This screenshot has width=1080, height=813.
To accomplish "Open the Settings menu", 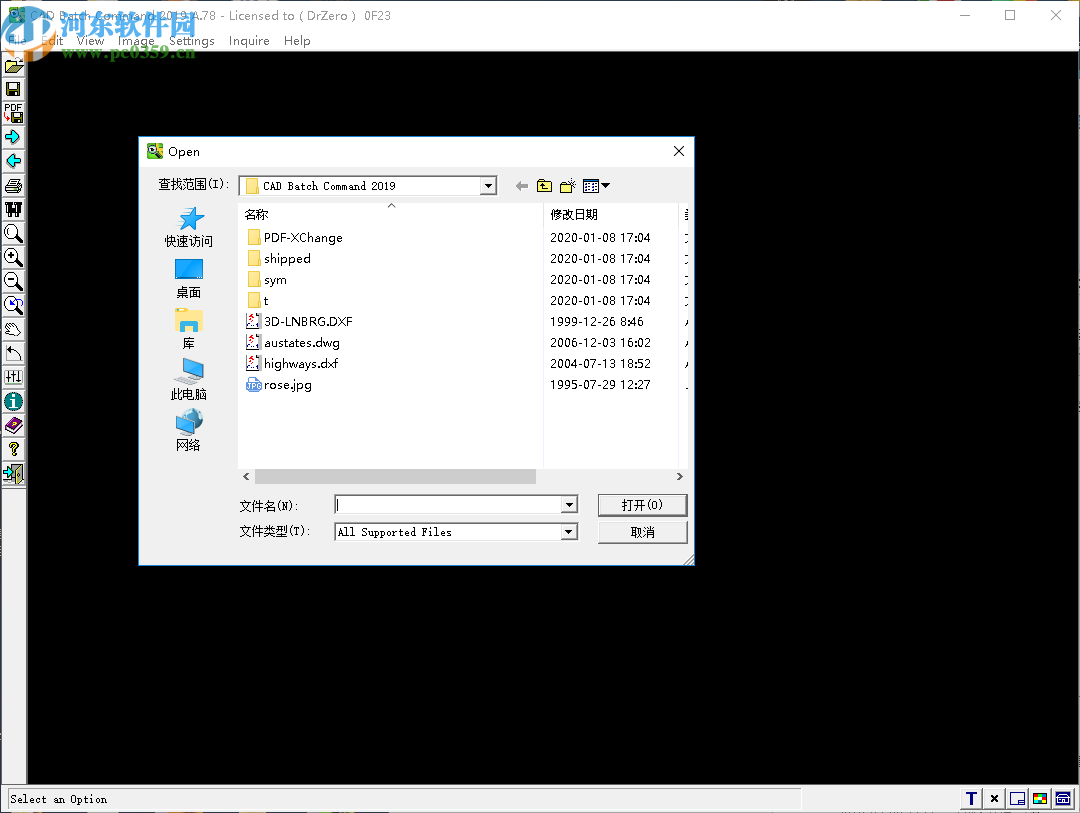I will click(191, 40).
